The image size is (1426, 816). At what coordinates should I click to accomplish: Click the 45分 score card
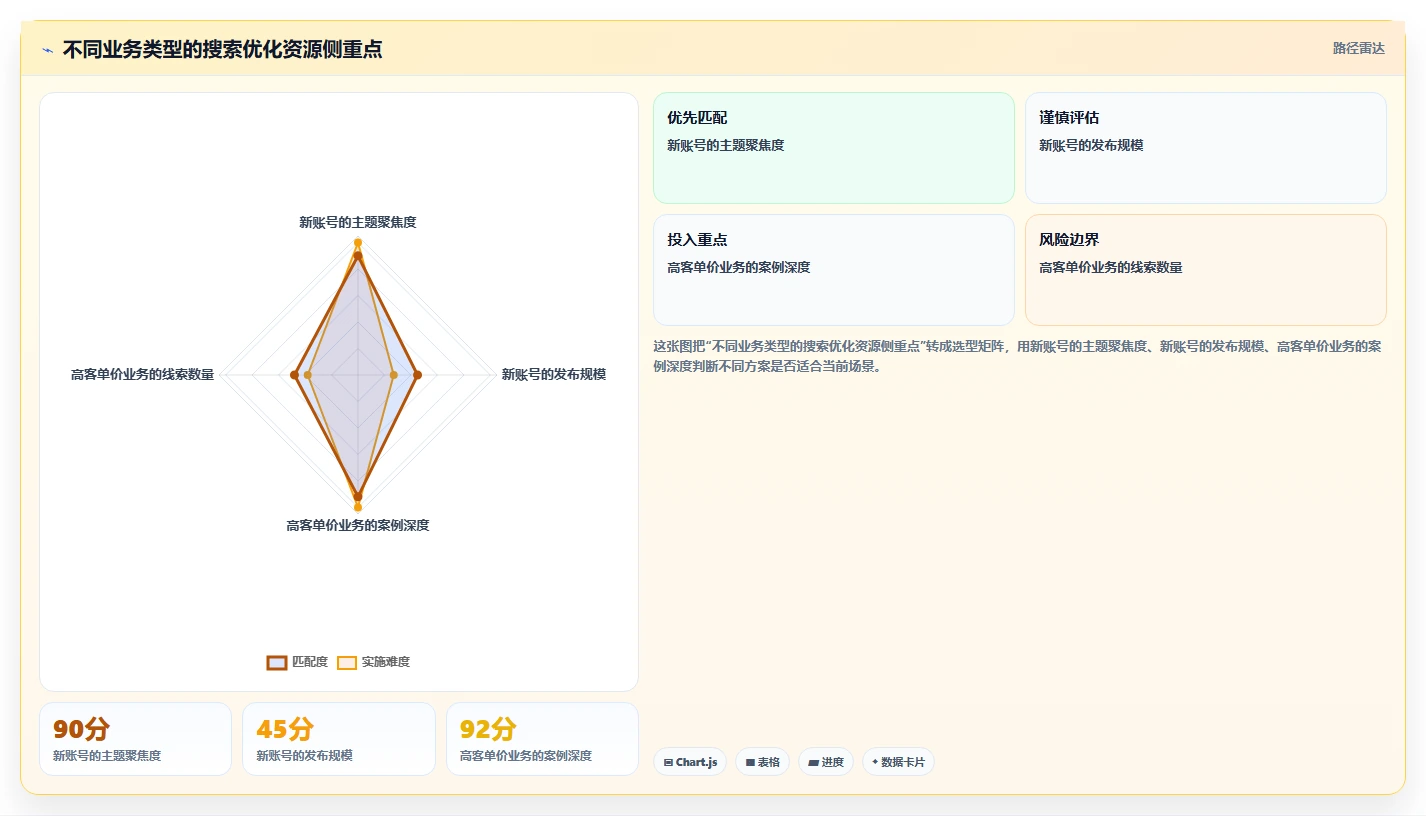tap(339, 739)
